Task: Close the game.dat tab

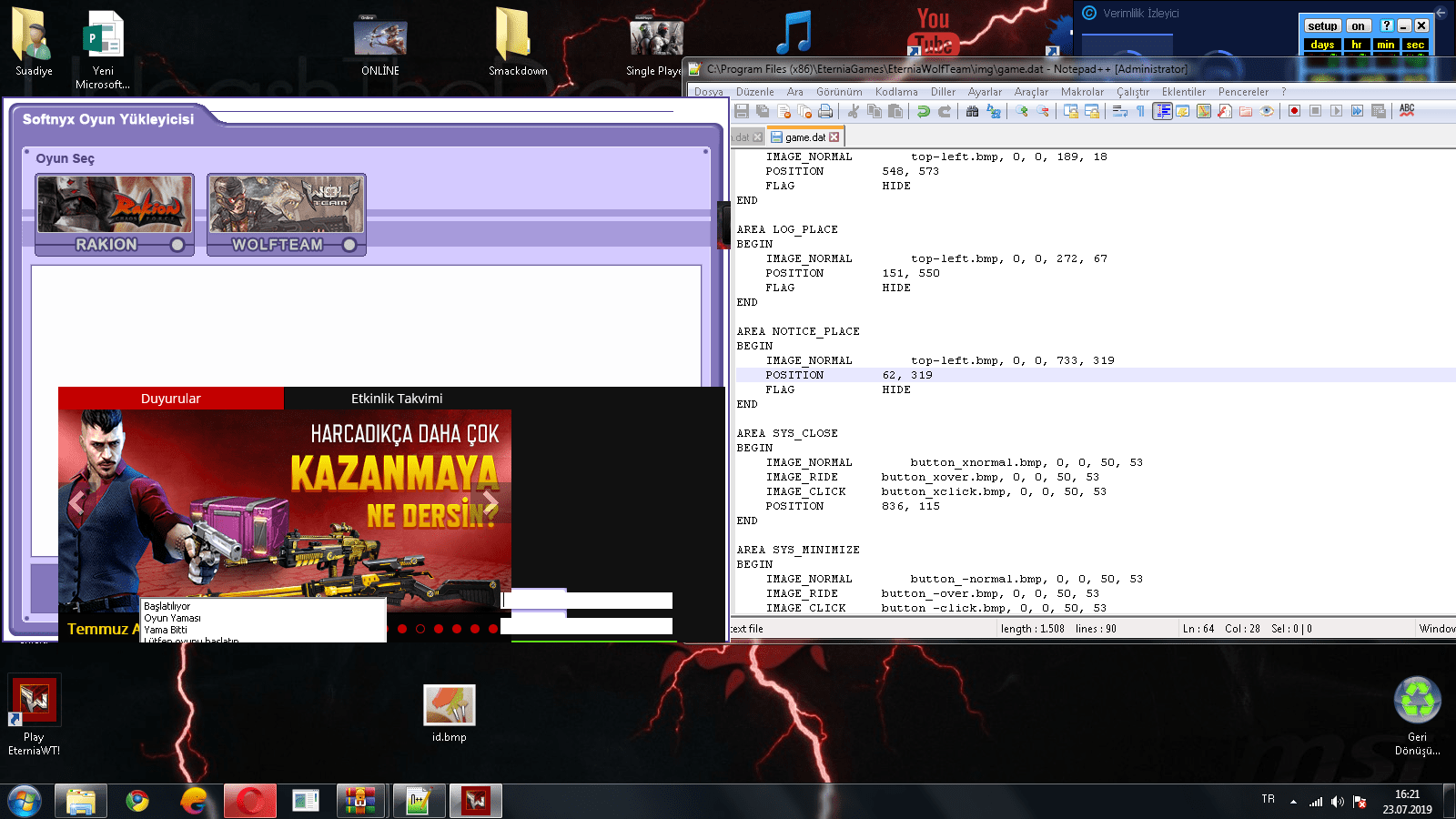Action: click(x=834, y=137)
